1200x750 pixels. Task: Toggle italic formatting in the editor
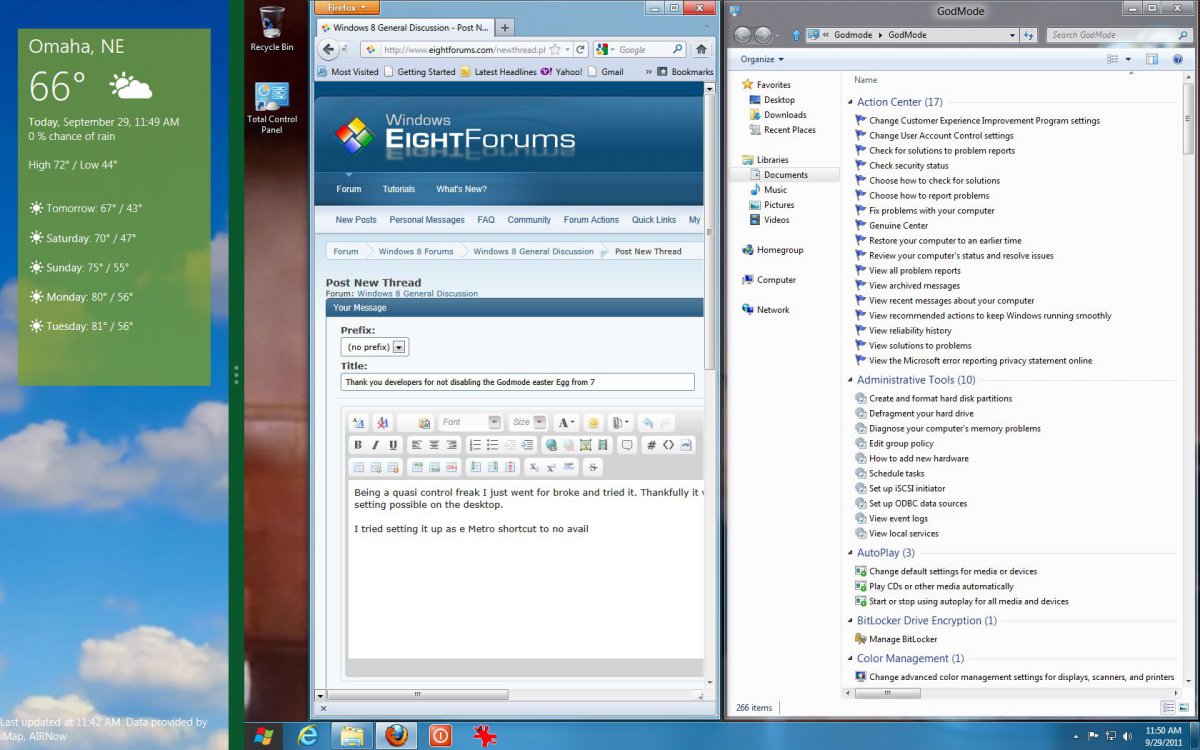pyautogui.click(x=376, y=445)
